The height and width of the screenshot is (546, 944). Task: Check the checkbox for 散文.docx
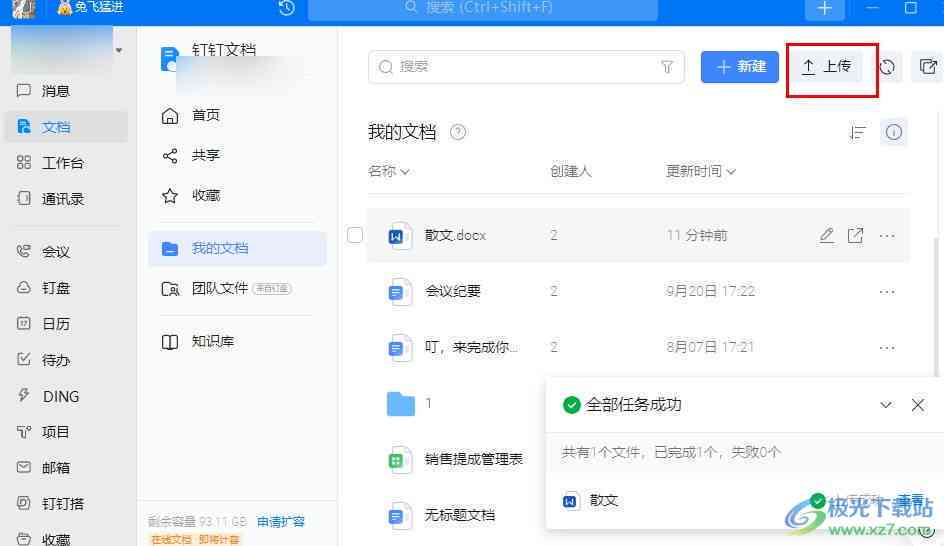point(355,235)
